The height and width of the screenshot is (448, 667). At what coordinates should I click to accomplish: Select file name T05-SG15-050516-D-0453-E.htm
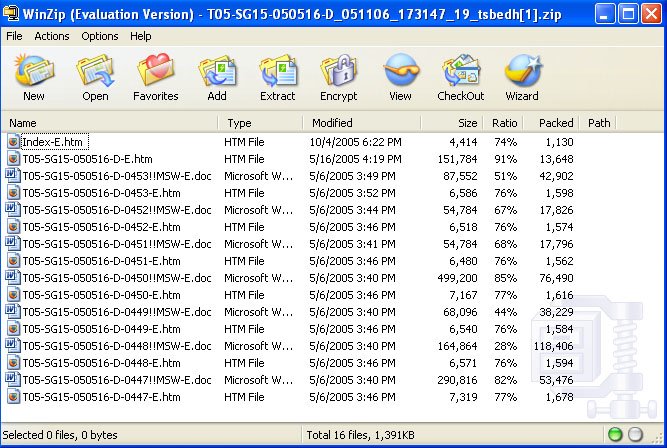(101, 193)
